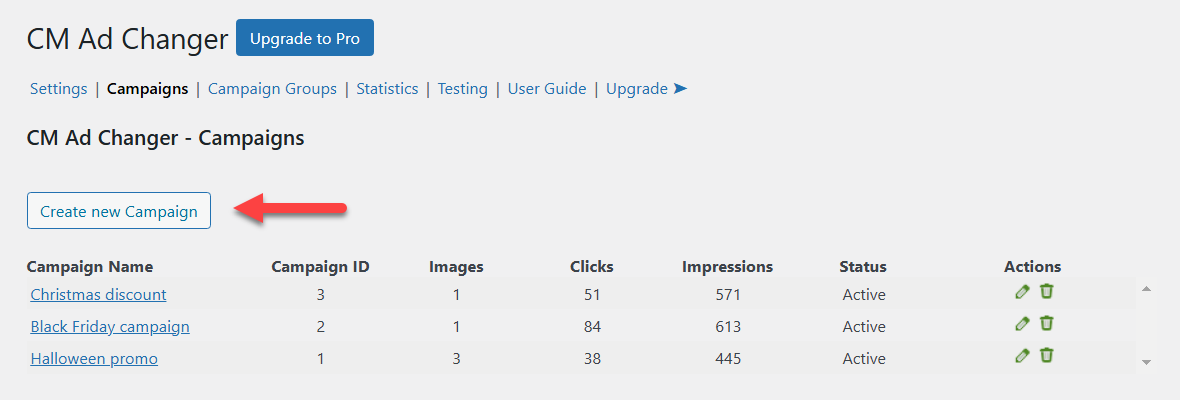Click Create new Campaign button
The image size is (1180, 400).
pyautogui.click(x=119, y=211)
